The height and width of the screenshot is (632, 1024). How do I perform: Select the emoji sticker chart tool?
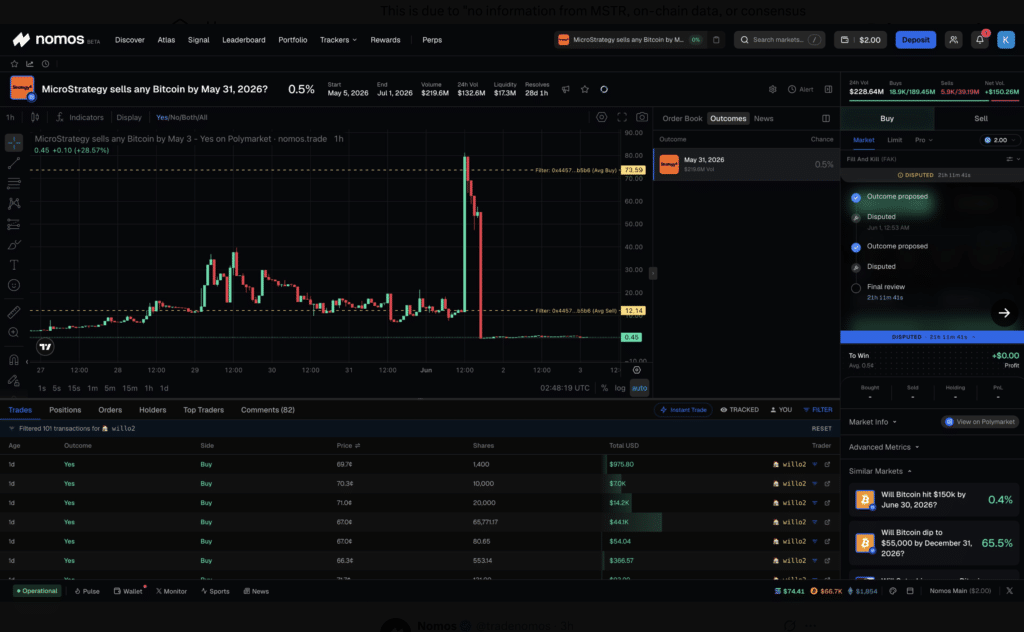14,285
